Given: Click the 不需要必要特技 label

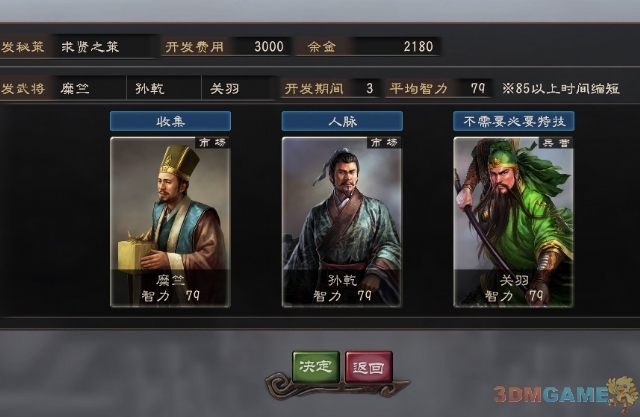Looking at the screenshot, I should (514, 121).
